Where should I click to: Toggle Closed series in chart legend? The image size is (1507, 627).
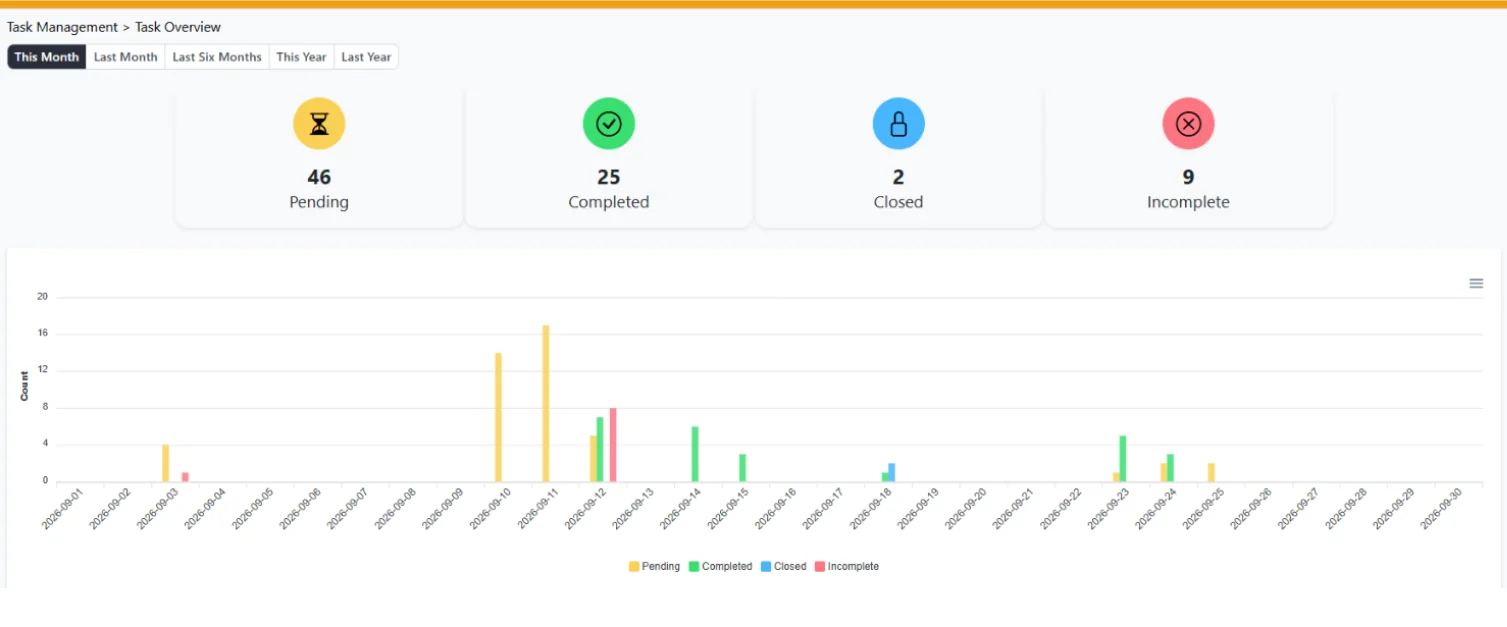click(x=783, y=566)
